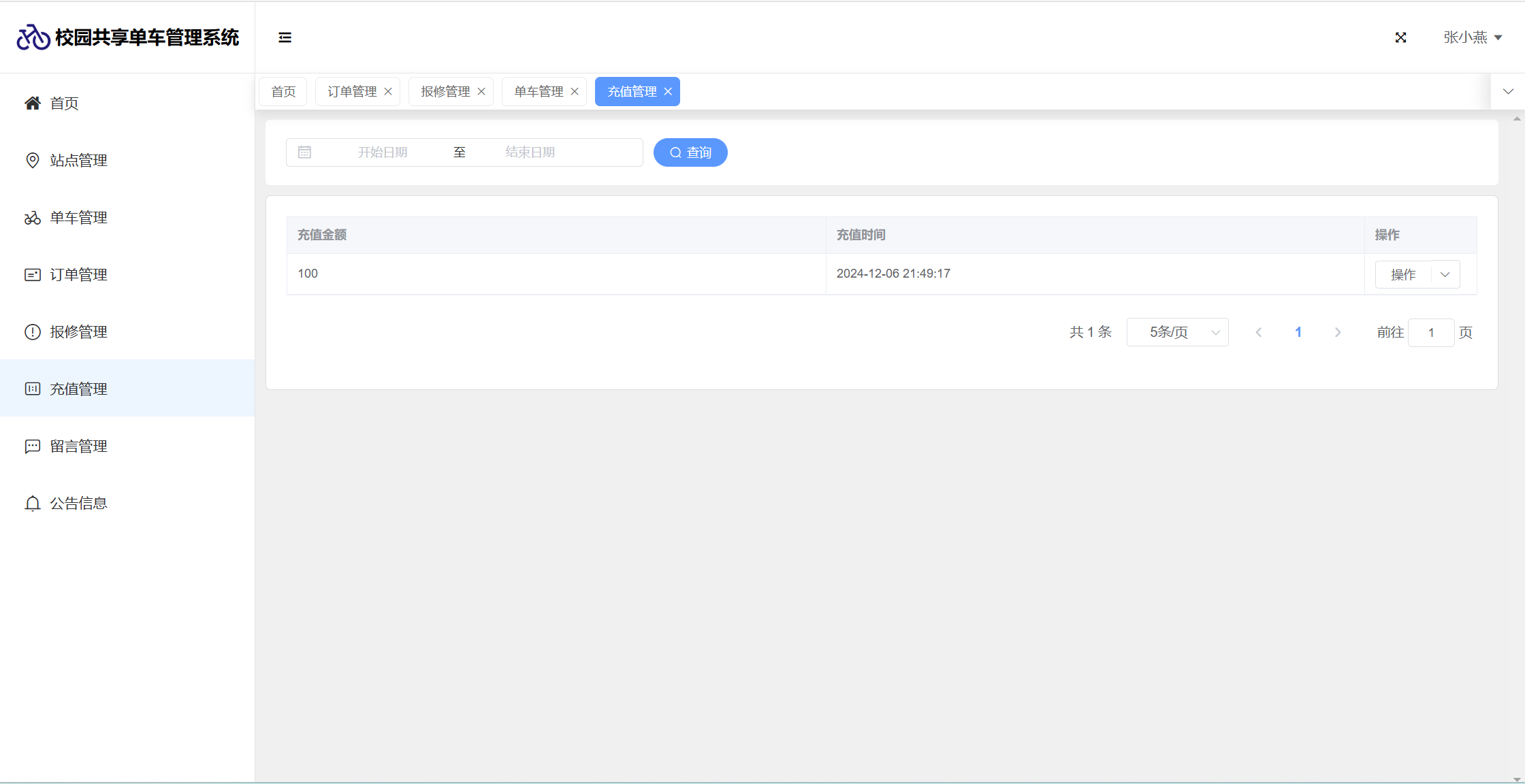This screenshot has width=1525, height=784.
Task: Expand the 张小燕 user dropdown
Action: pyautogui.click(x=1473, y=37)
